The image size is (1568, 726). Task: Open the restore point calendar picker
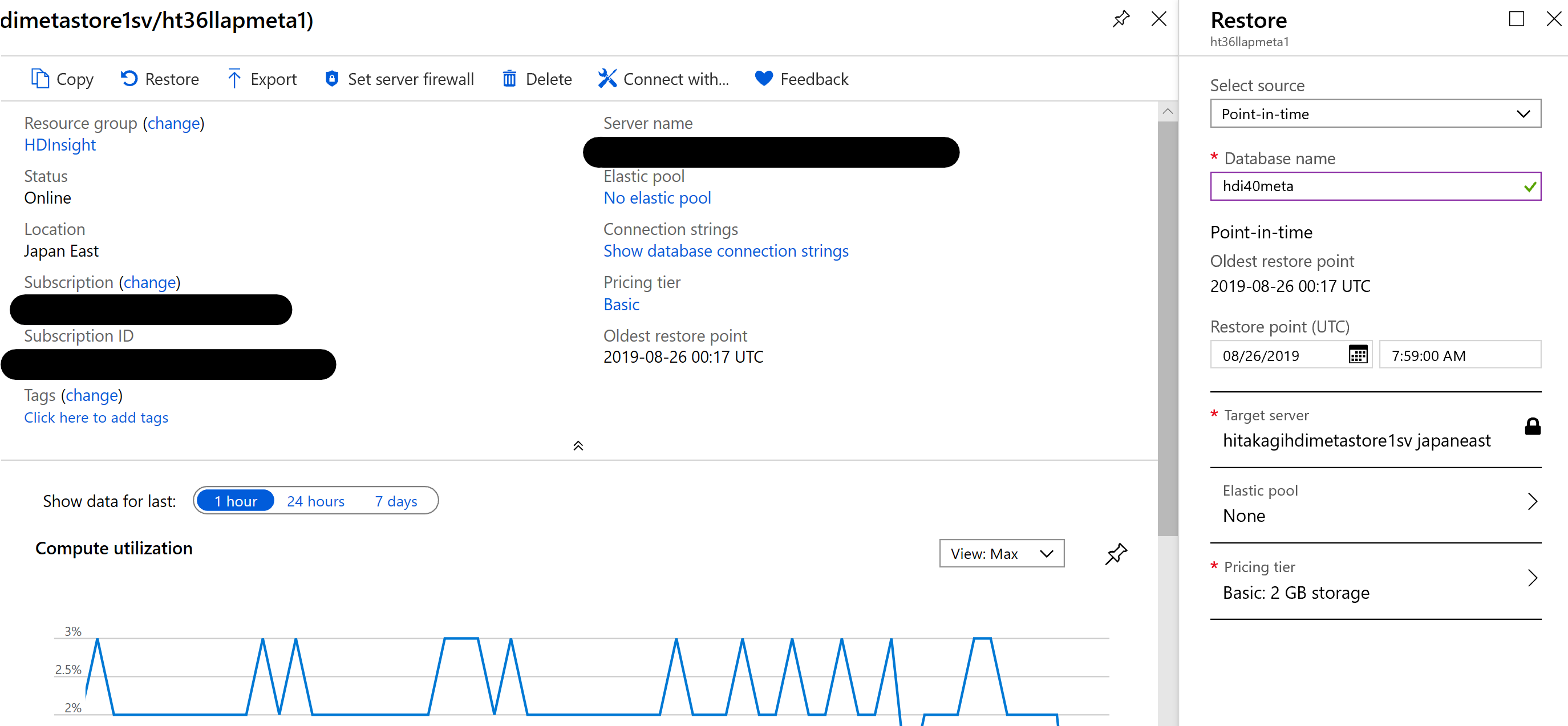coord(1358,355)
